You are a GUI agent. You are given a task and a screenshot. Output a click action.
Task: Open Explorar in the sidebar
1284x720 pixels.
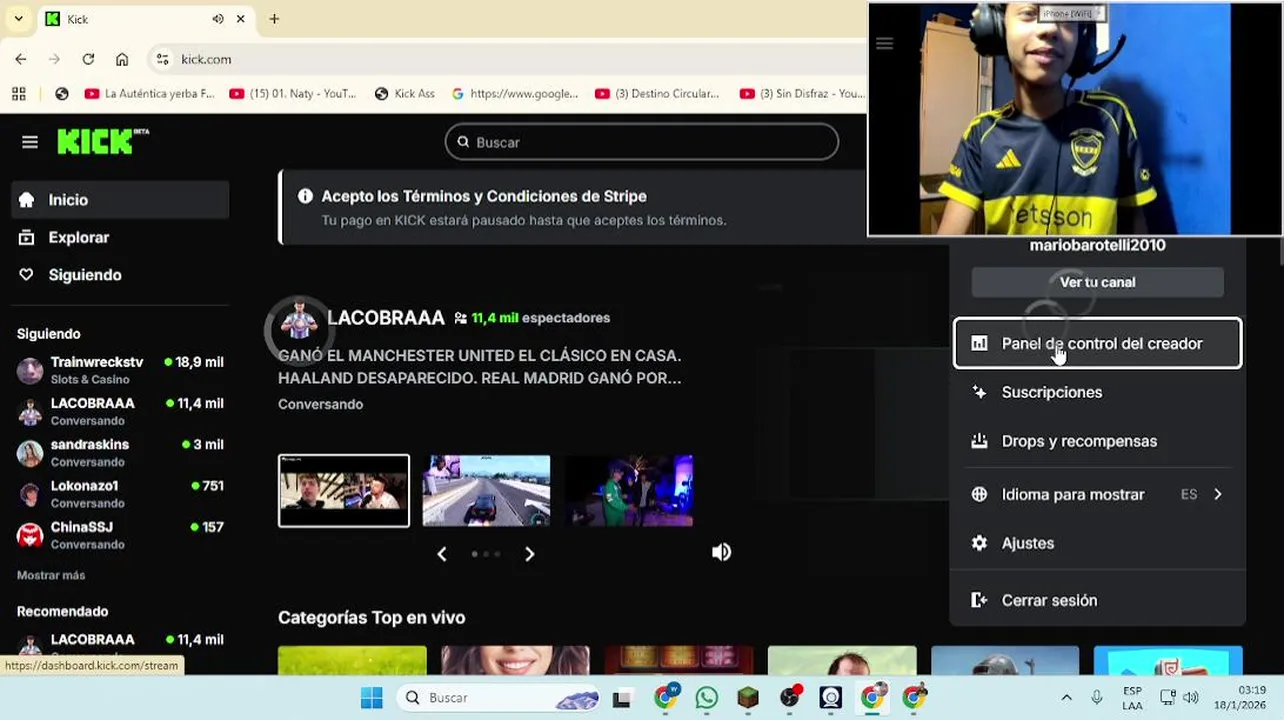[x=120, y=237]
